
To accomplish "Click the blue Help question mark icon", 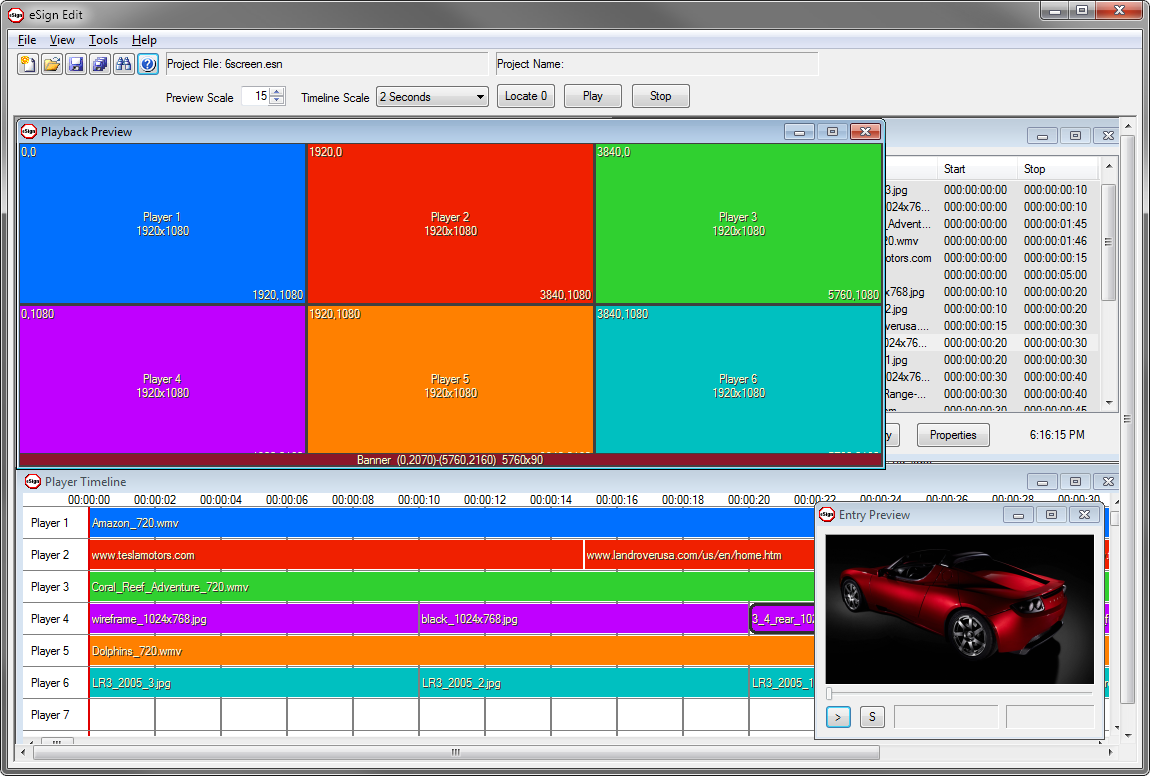I will (x=148, y=65).
